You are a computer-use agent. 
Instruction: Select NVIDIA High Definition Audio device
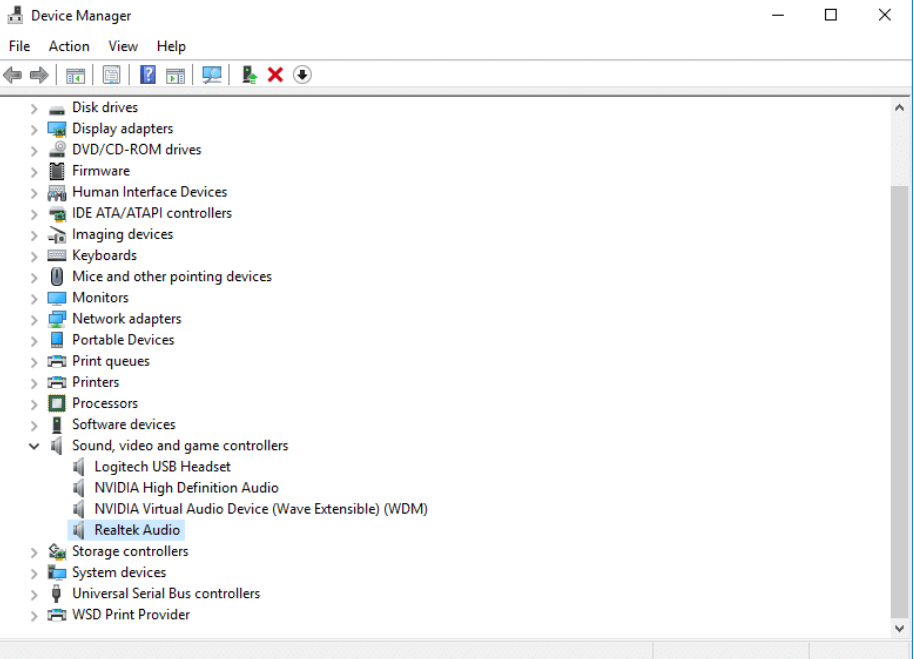(x=186, y=488)
